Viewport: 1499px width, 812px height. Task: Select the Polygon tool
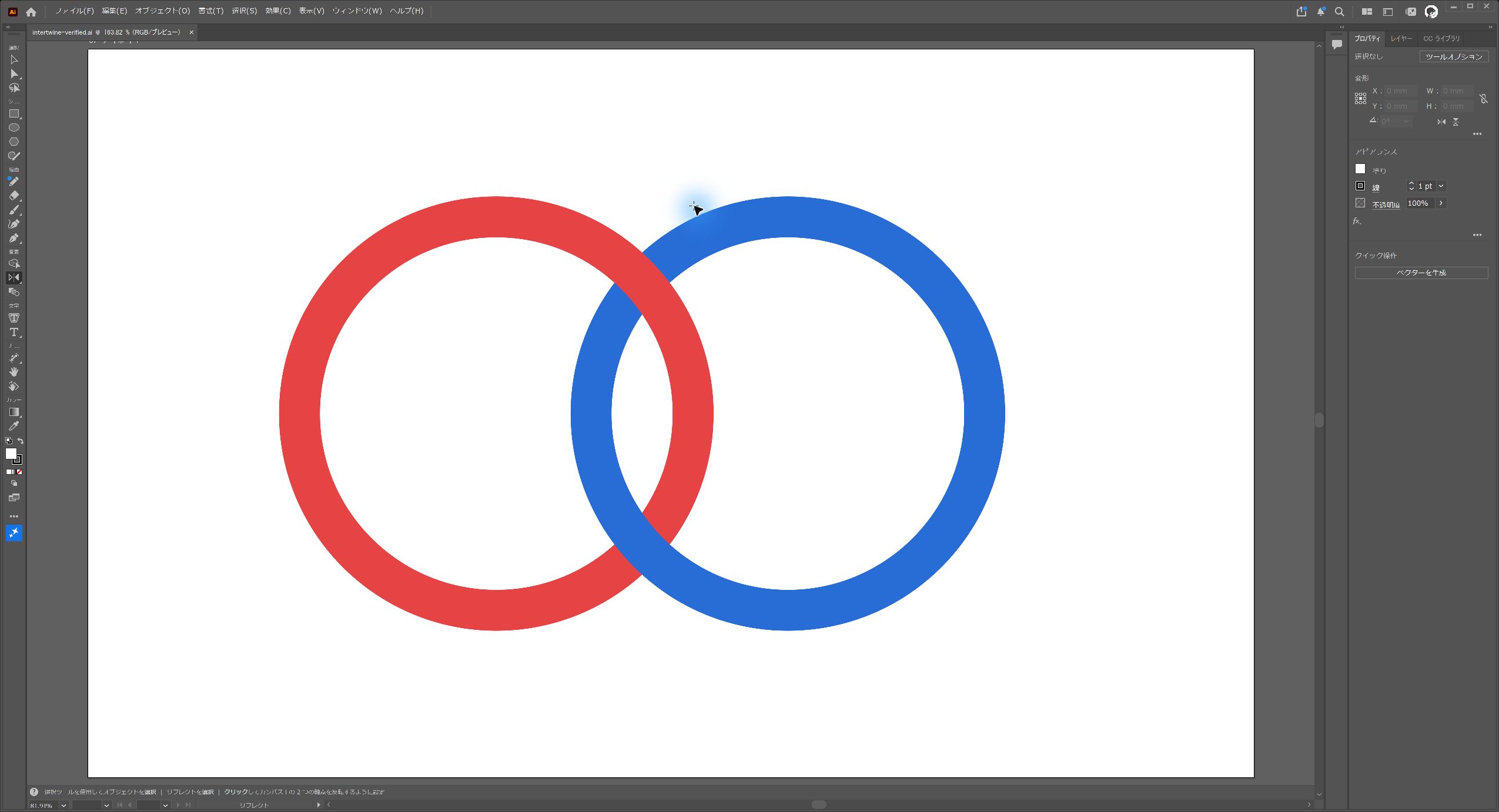coord(14,142)
